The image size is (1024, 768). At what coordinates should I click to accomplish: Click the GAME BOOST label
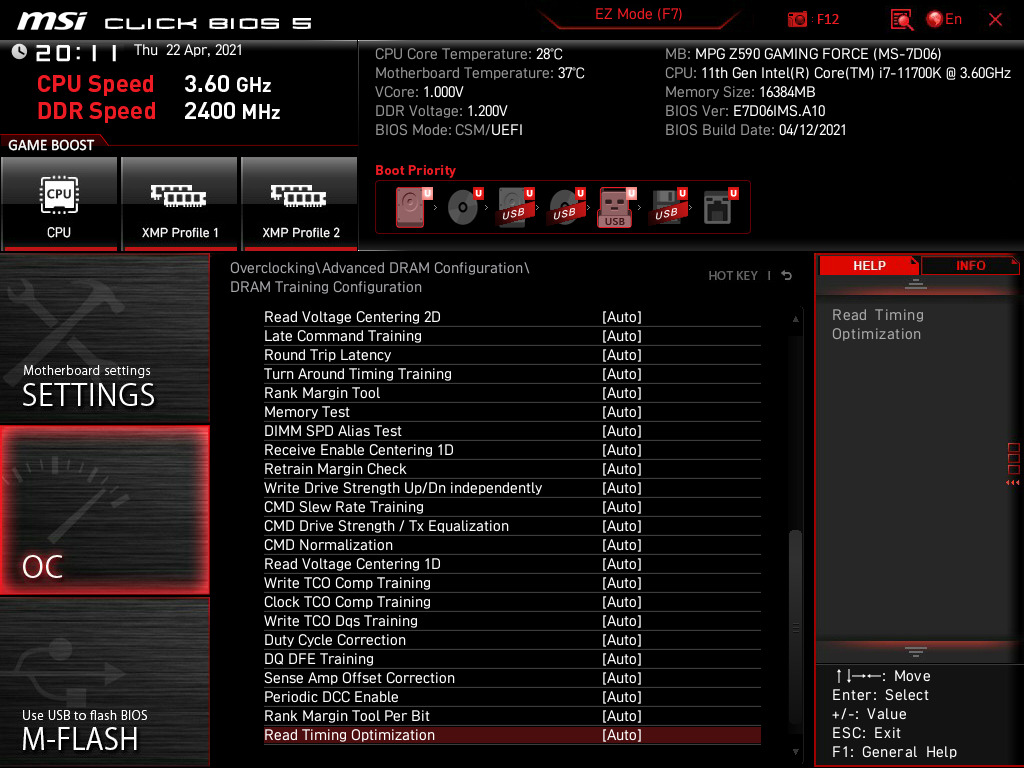(x=51, y=145)
